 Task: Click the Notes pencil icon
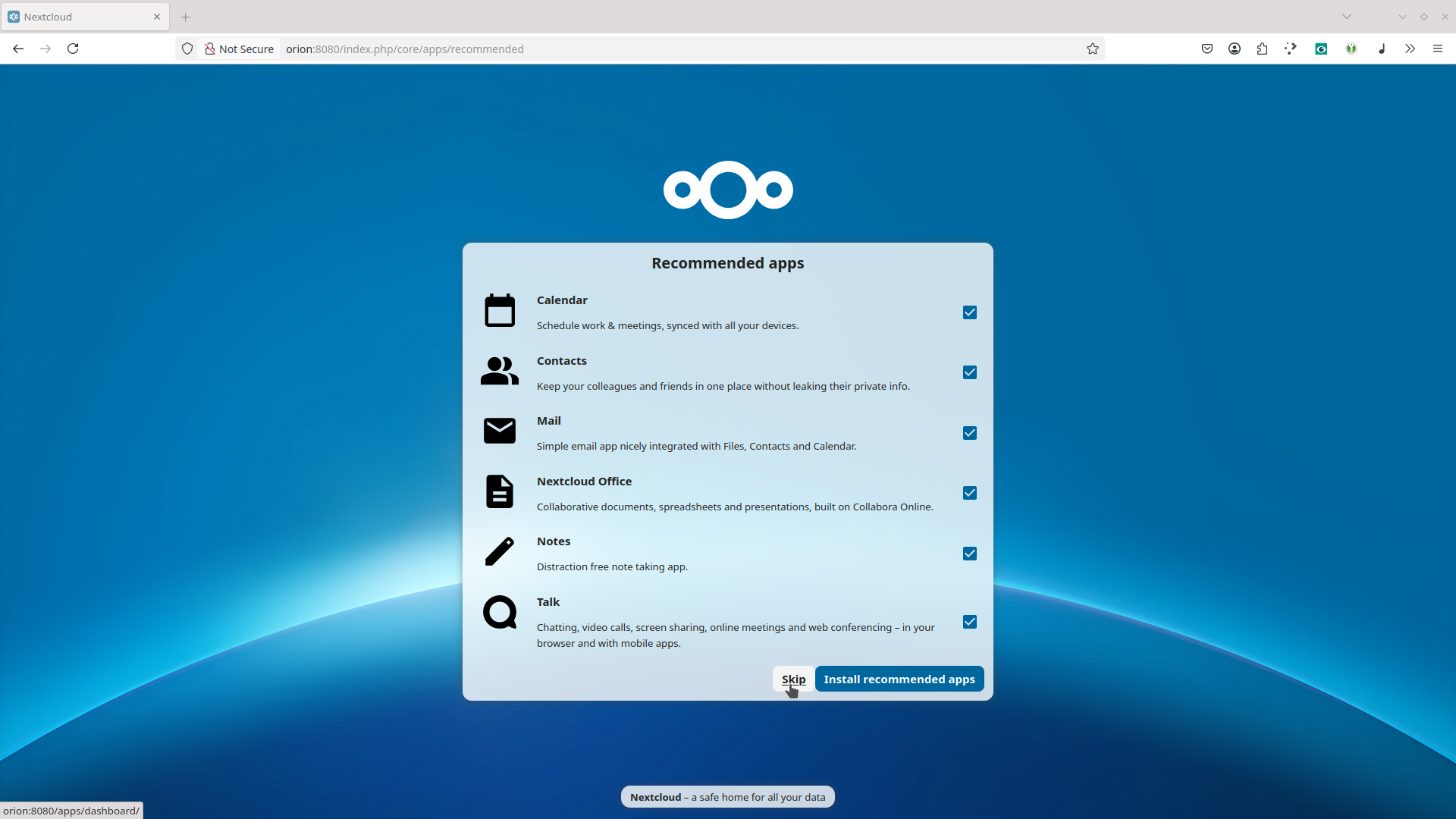[x=500, y=551]
